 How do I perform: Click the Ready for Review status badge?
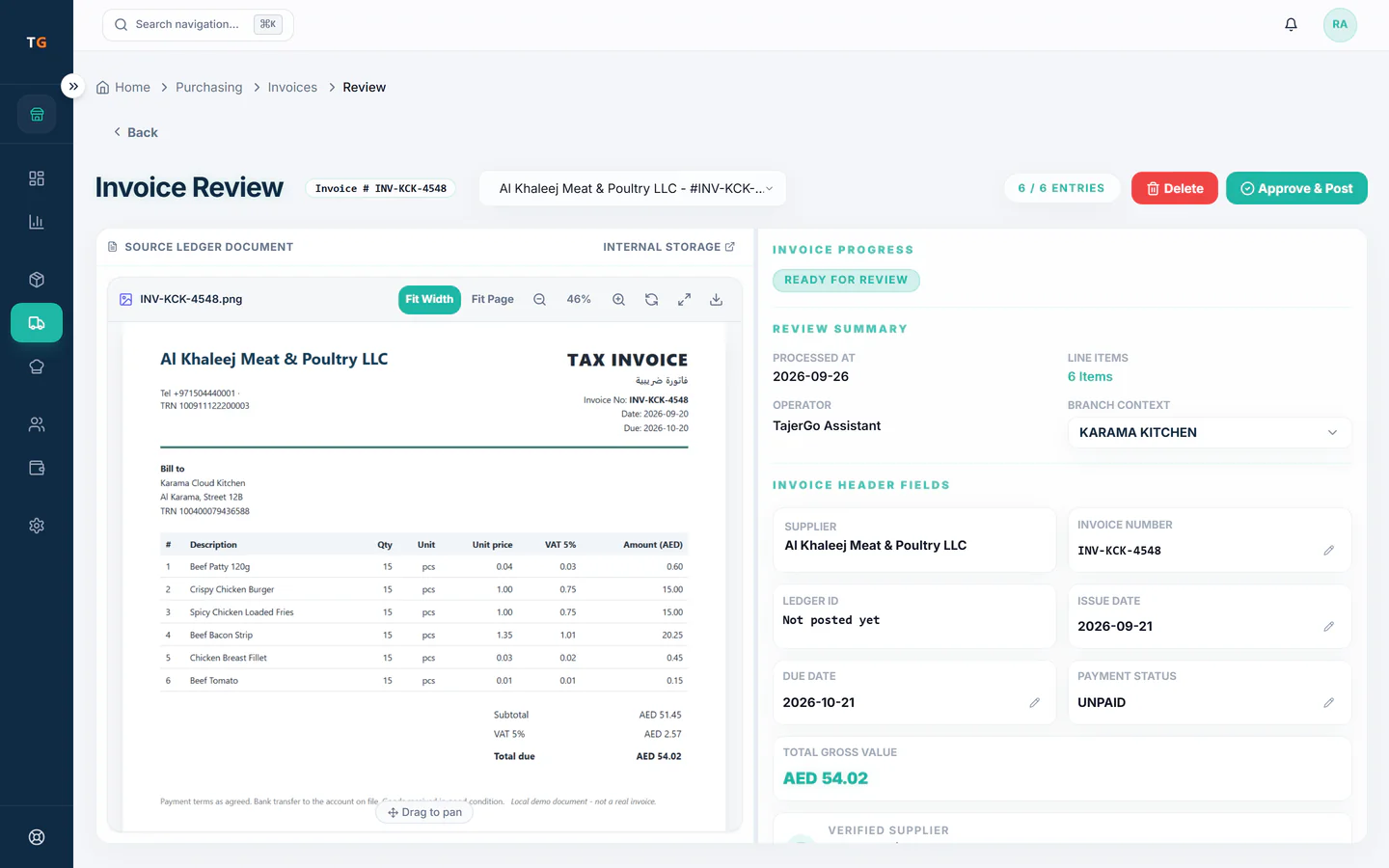pyautogui.click(x=846, y=281)
